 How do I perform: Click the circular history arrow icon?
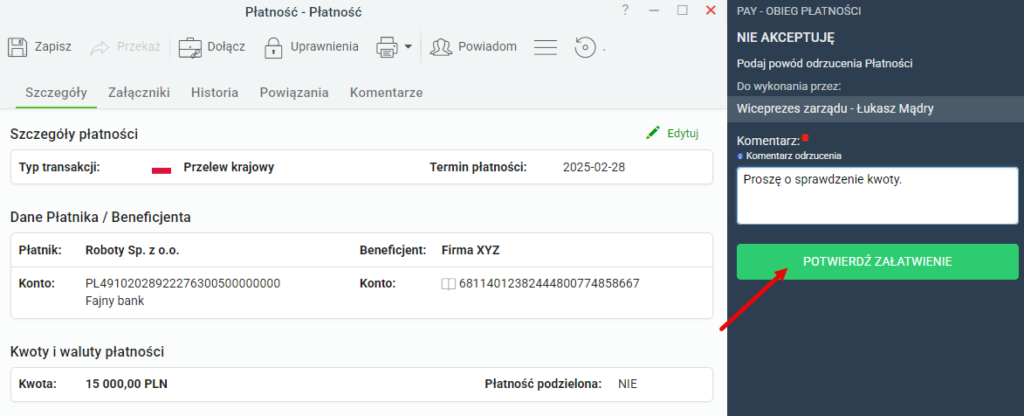pyautogui.click(x=585, y=47)
